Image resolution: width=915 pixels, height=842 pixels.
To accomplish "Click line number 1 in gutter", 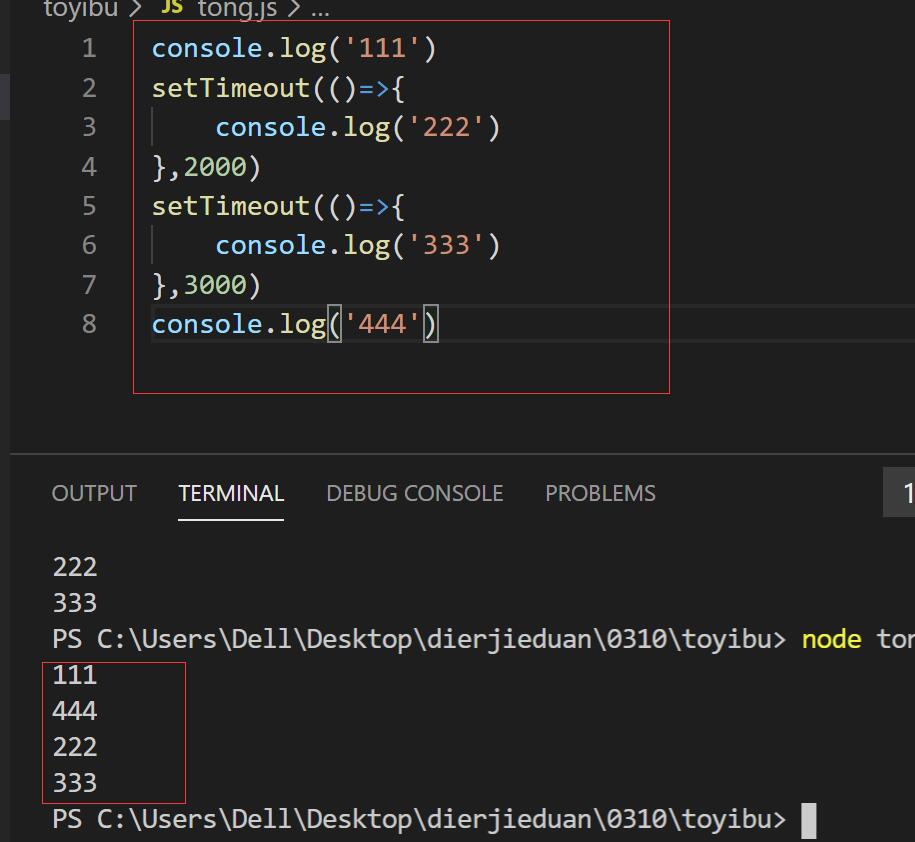I will 89,48.
